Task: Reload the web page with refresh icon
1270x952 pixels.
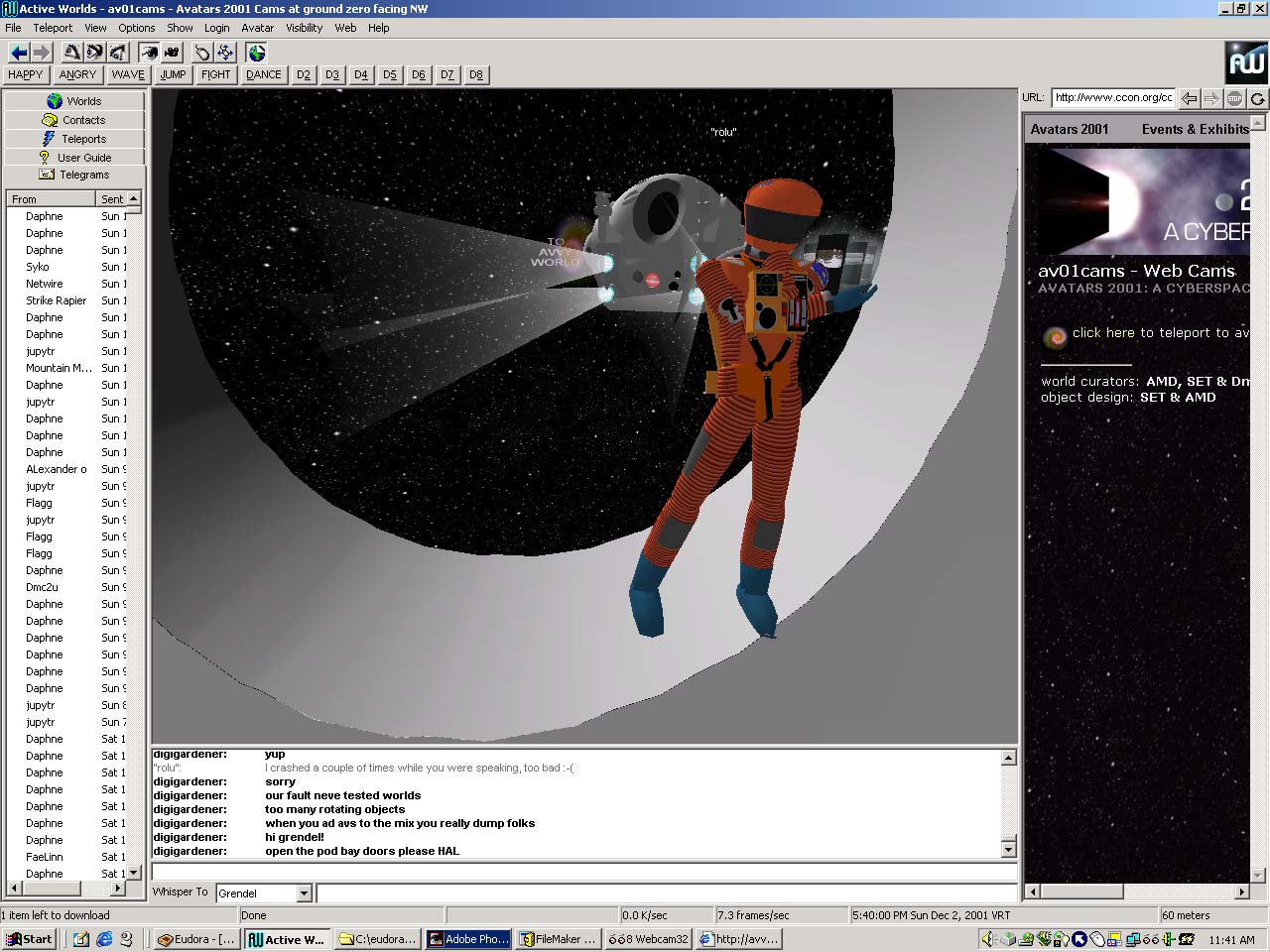Action: point(1257,98)
